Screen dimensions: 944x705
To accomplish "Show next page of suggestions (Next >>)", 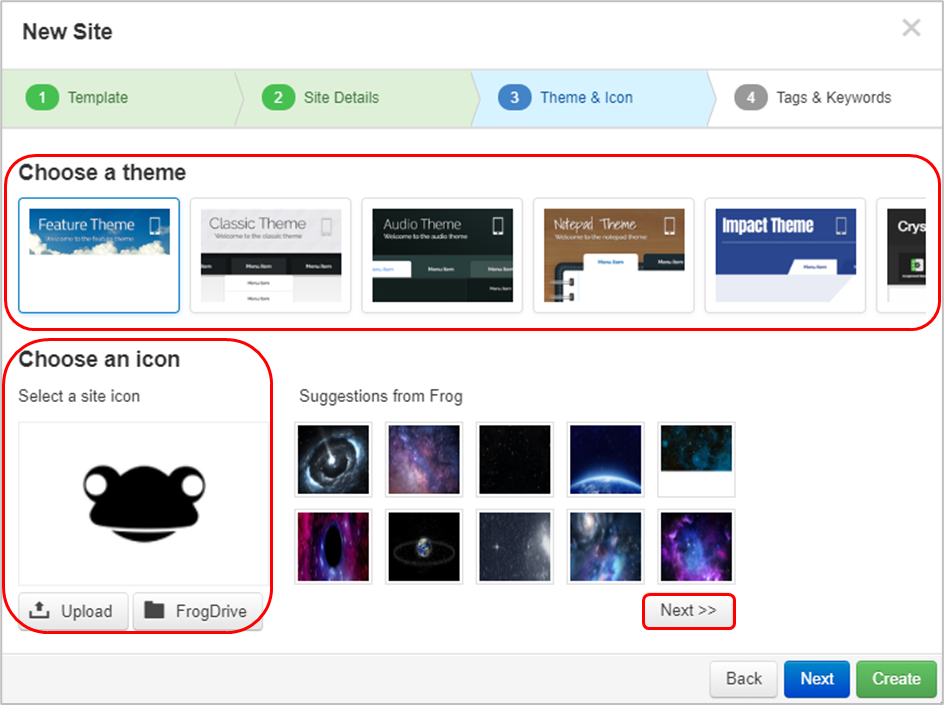I will pyautogui.click(x=689, y=610).
